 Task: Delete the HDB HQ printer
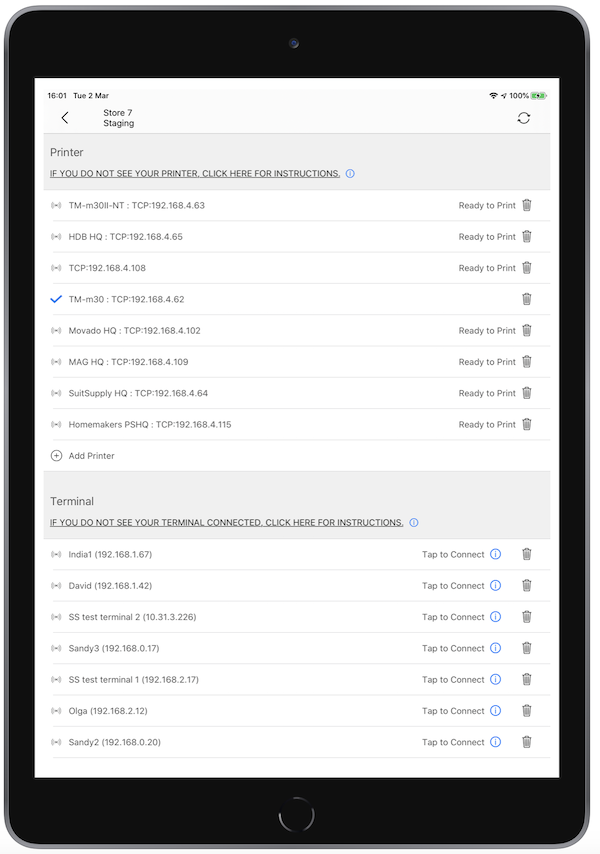(x=526, y=236)
